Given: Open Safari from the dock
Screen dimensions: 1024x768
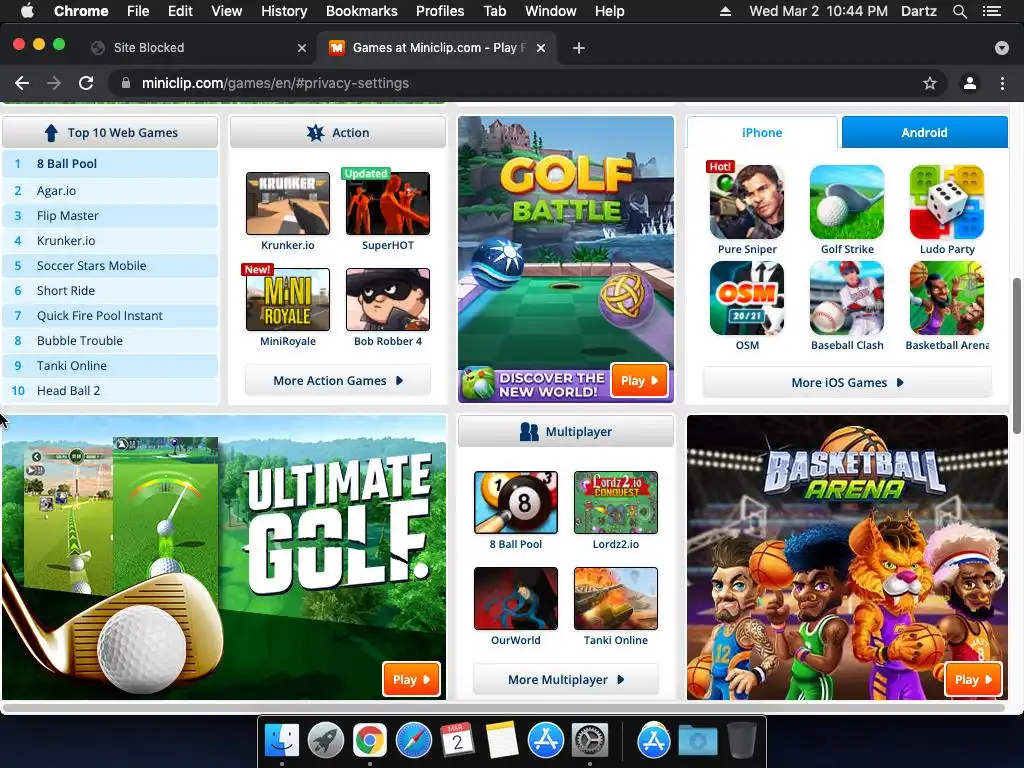Looking at the screenshot, I should 414,740.
